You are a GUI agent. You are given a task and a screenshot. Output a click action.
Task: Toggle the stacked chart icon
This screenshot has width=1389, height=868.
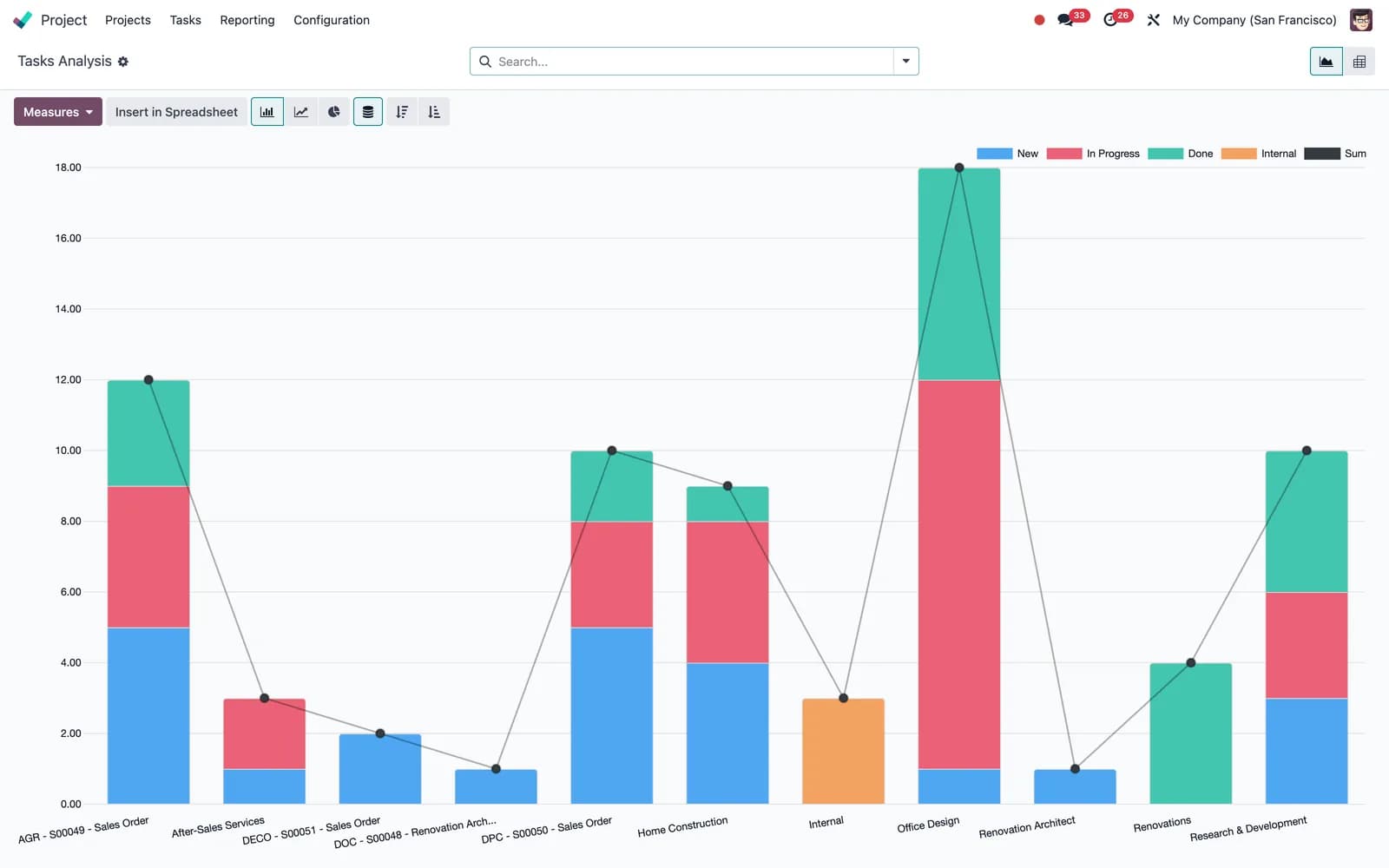[x=368, y=112]
